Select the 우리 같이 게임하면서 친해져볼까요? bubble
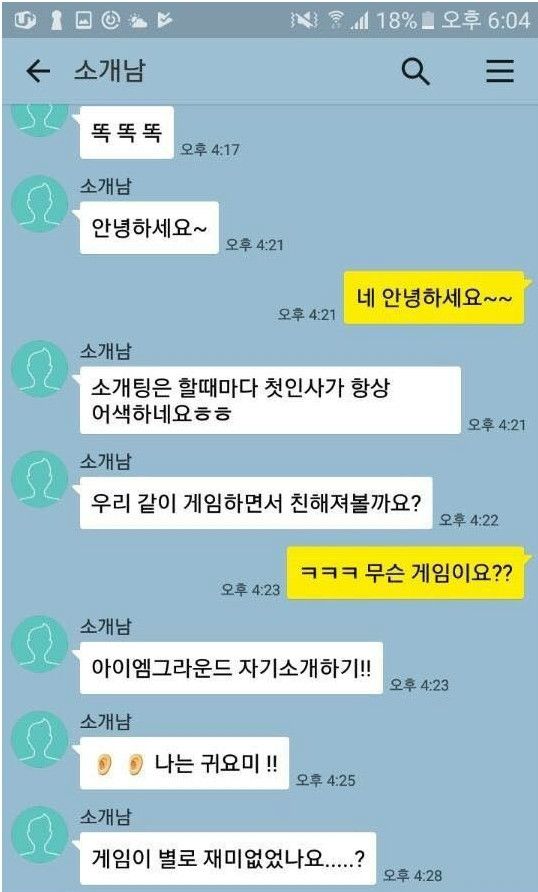 pyautogui.click(x=256, y=503)
